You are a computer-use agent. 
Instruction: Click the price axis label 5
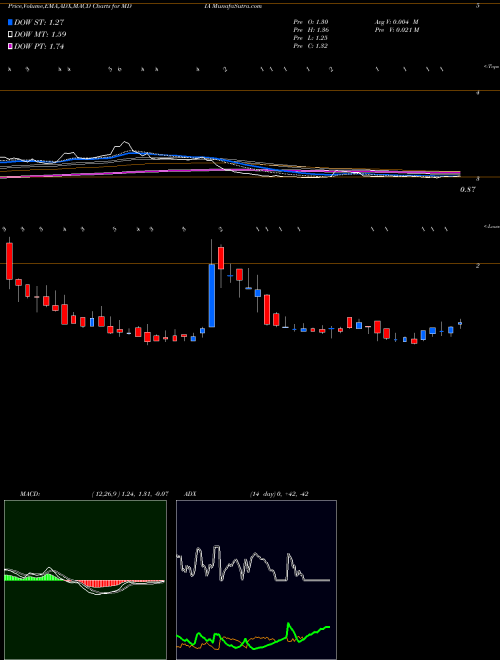pyautogui.click(x=478, y=6)
